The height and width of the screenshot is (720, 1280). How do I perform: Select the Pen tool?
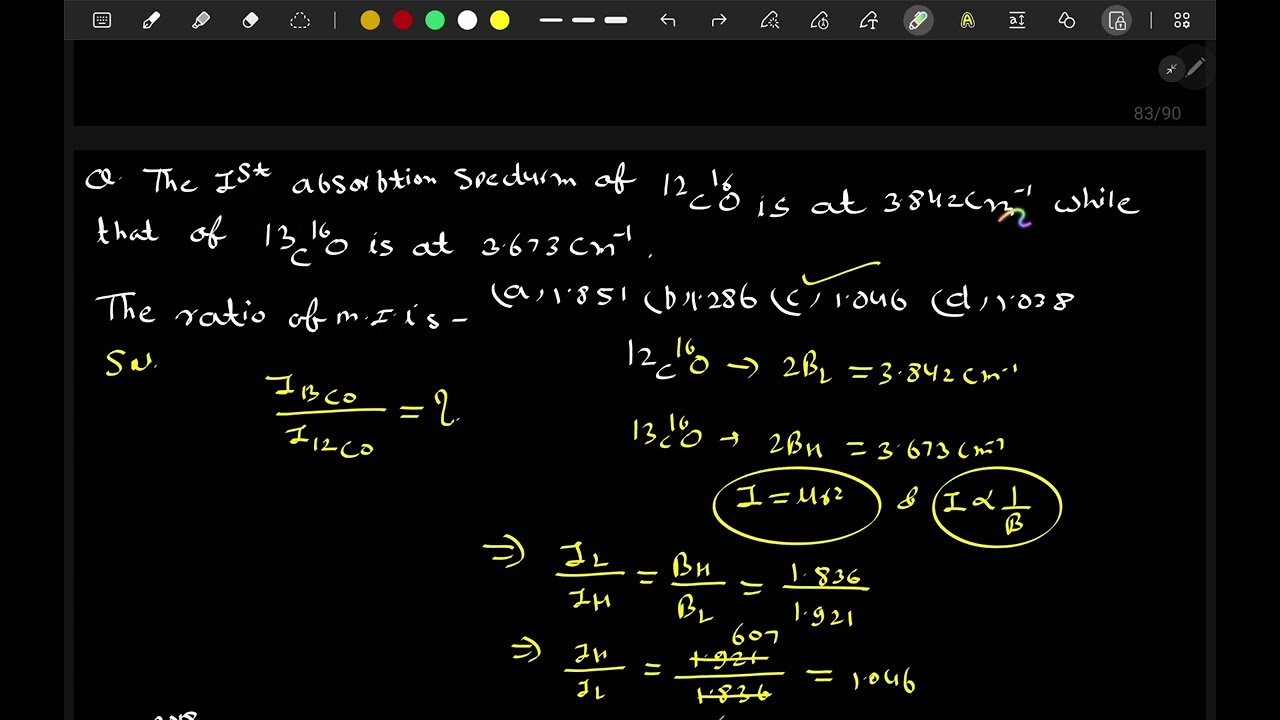click(152, 20)
